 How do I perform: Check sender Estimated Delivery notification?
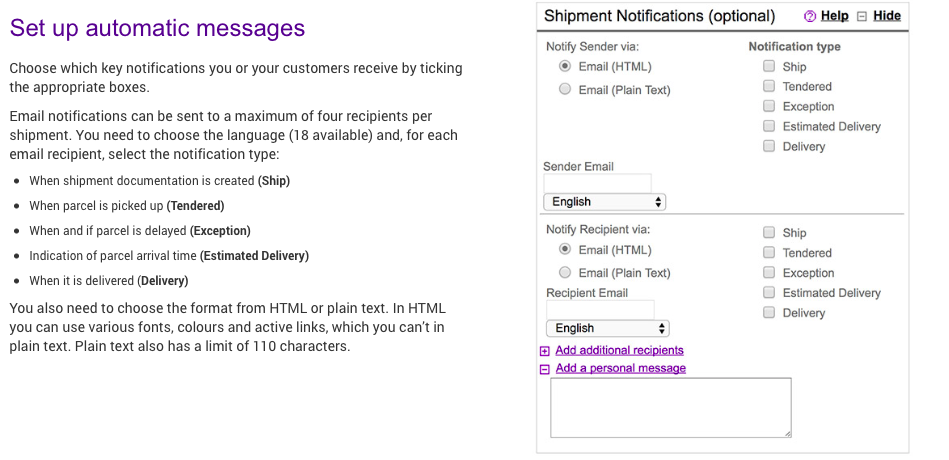[769, 126]
